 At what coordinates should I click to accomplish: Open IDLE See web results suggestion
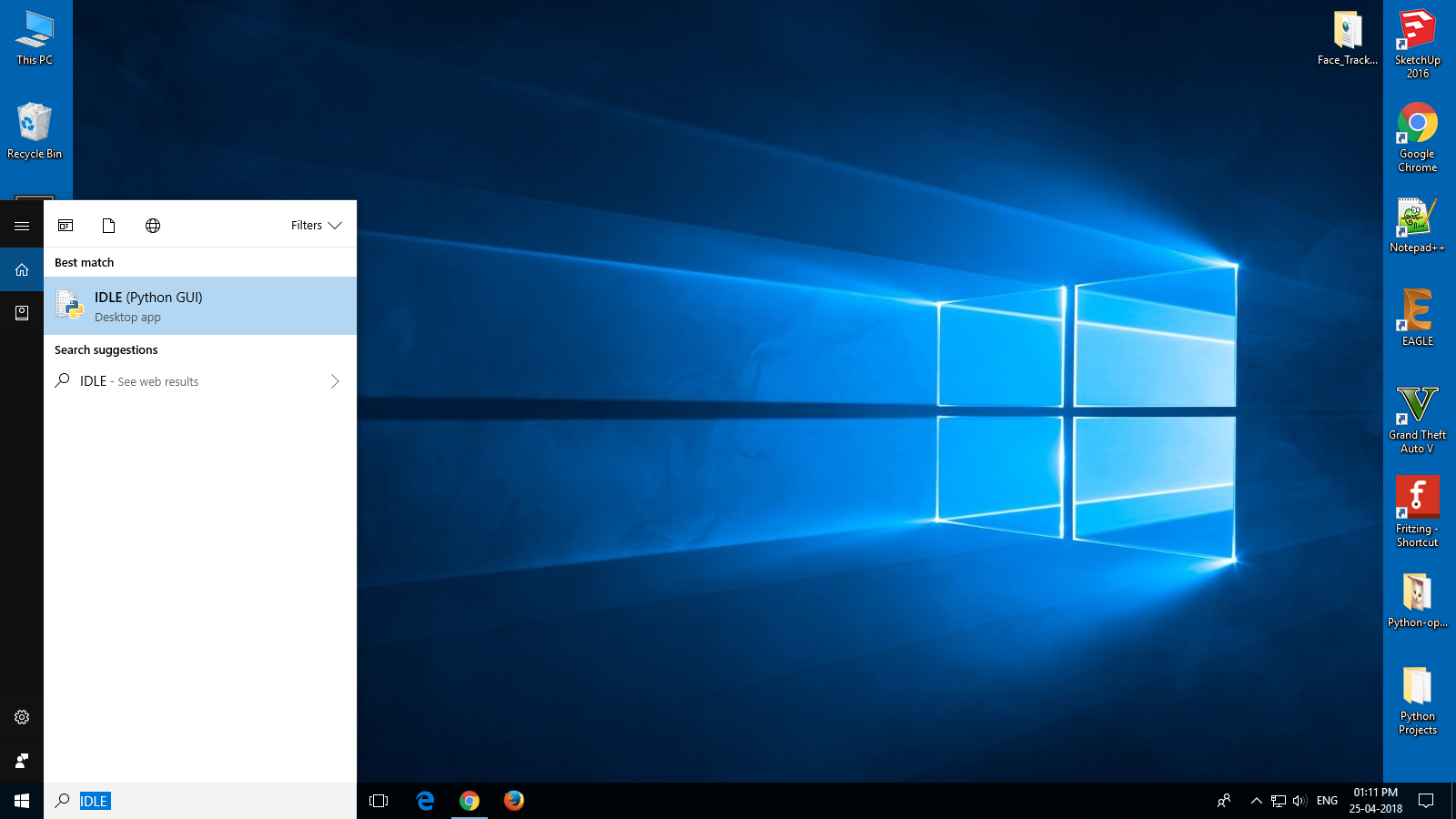pos(200,381)
